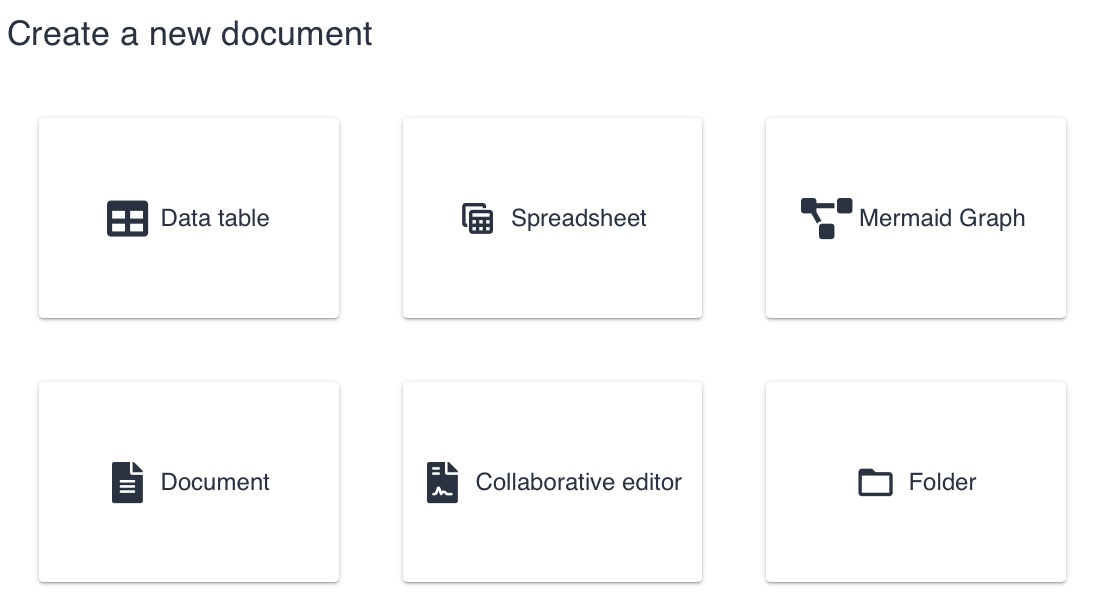The height and width of the screenshot is (608, 1096).
Task: Open the Collaborative editor card
Action: 552,481
